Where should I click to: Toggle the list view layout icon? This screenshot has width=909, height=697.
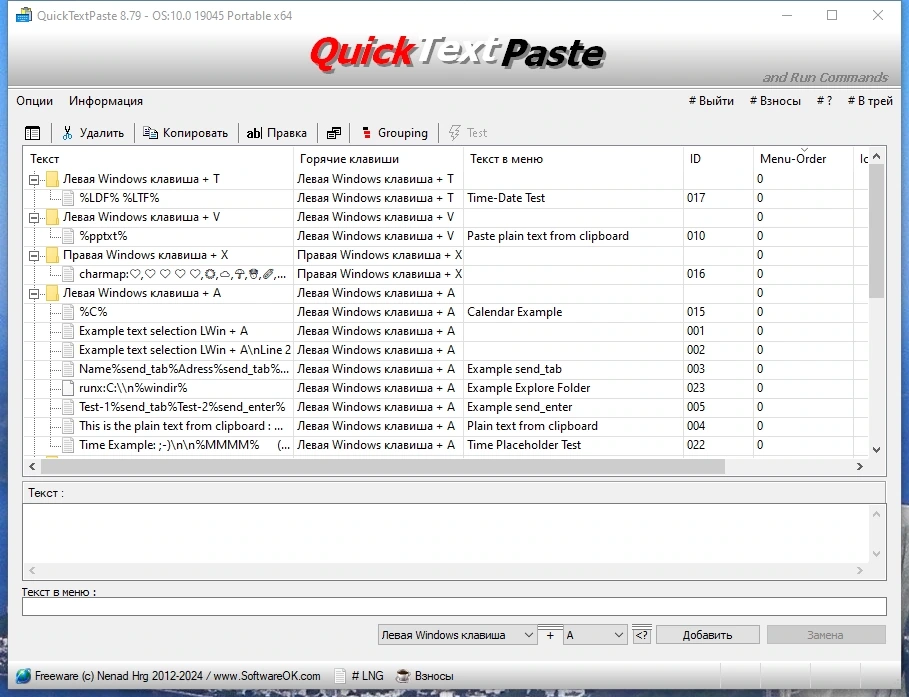pyautogui.click(x=32, y=133)
